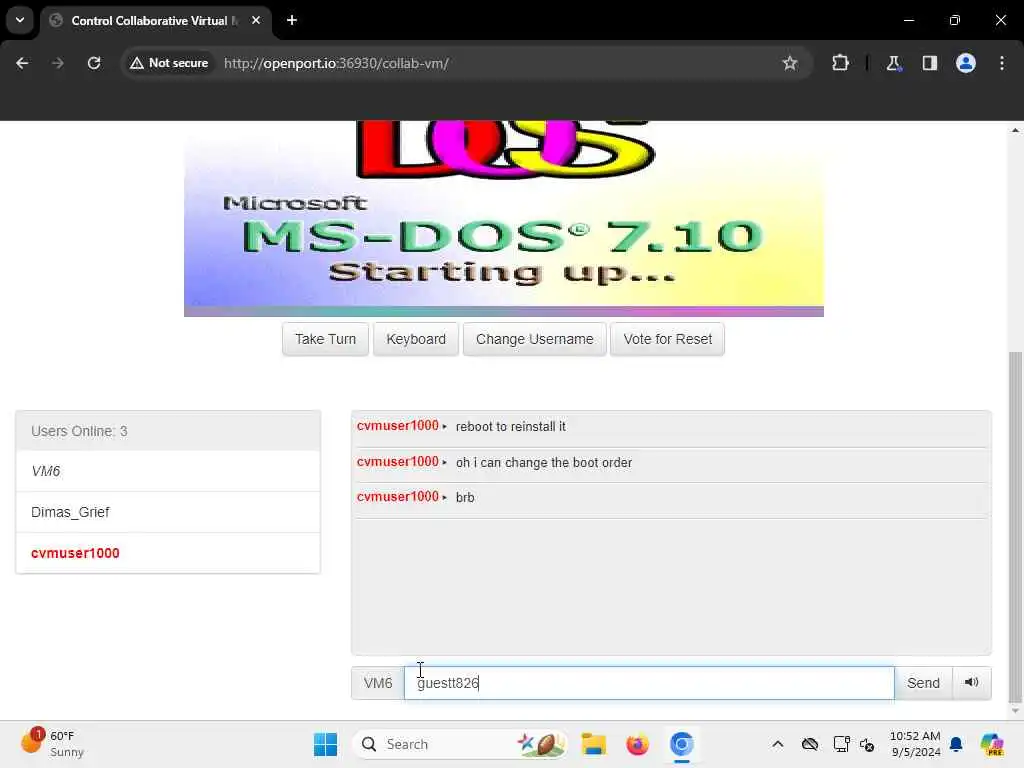Click the browser forward arrow
Image resolution: width=1024 pixels, height=768 pixels.
click(57, 63)
